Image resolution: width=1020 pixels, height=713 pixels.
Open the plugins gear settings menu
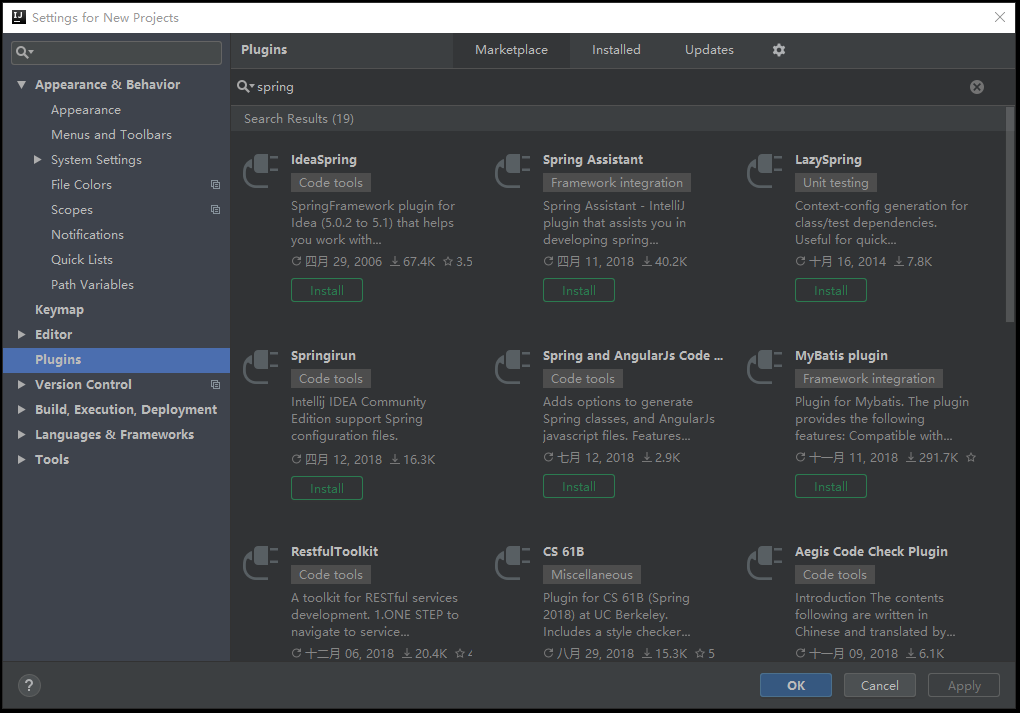[x=779, y=50]
